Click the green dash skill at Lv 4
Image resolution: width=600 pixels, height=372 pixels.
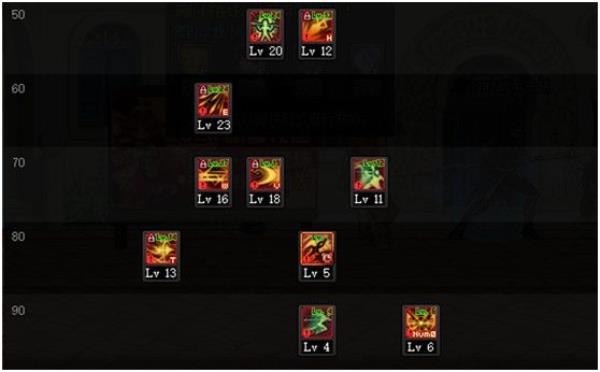pos(317,322)
